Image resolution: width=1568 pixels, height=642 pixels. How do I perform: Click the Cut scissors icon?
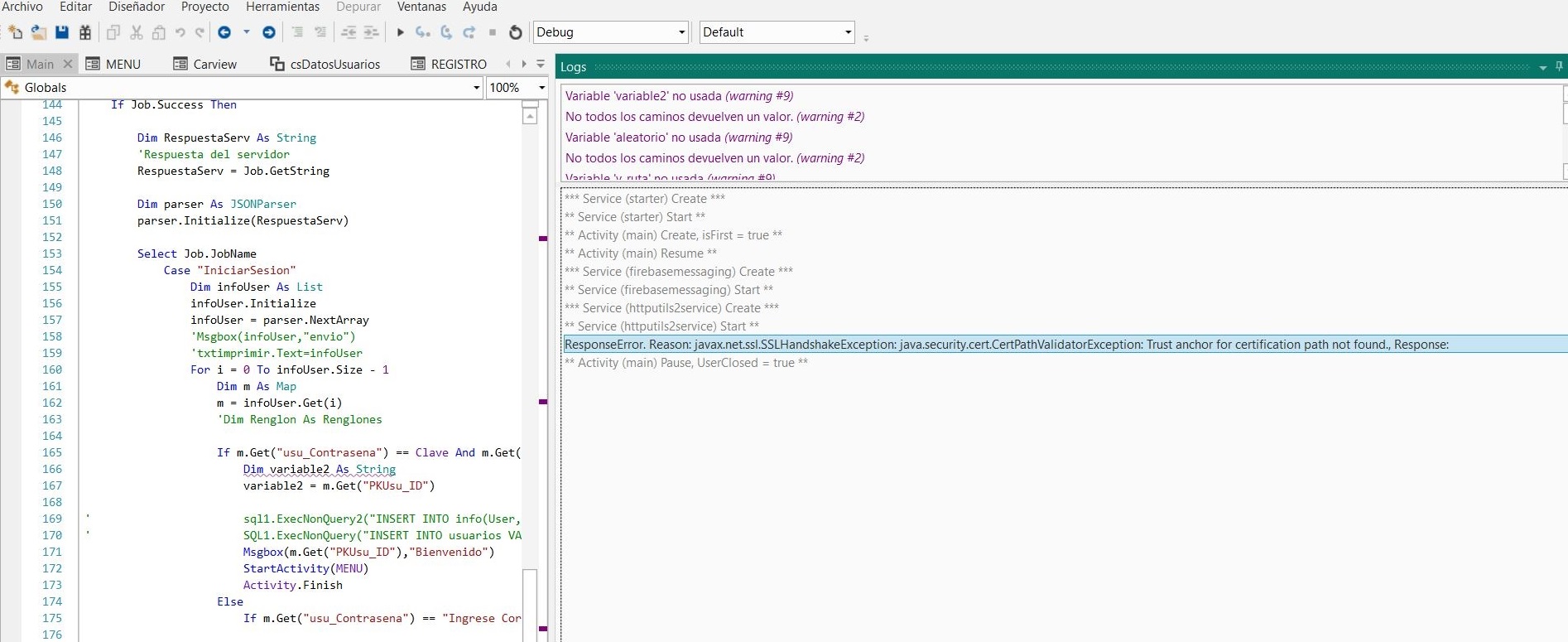click(x=137, y=32)
